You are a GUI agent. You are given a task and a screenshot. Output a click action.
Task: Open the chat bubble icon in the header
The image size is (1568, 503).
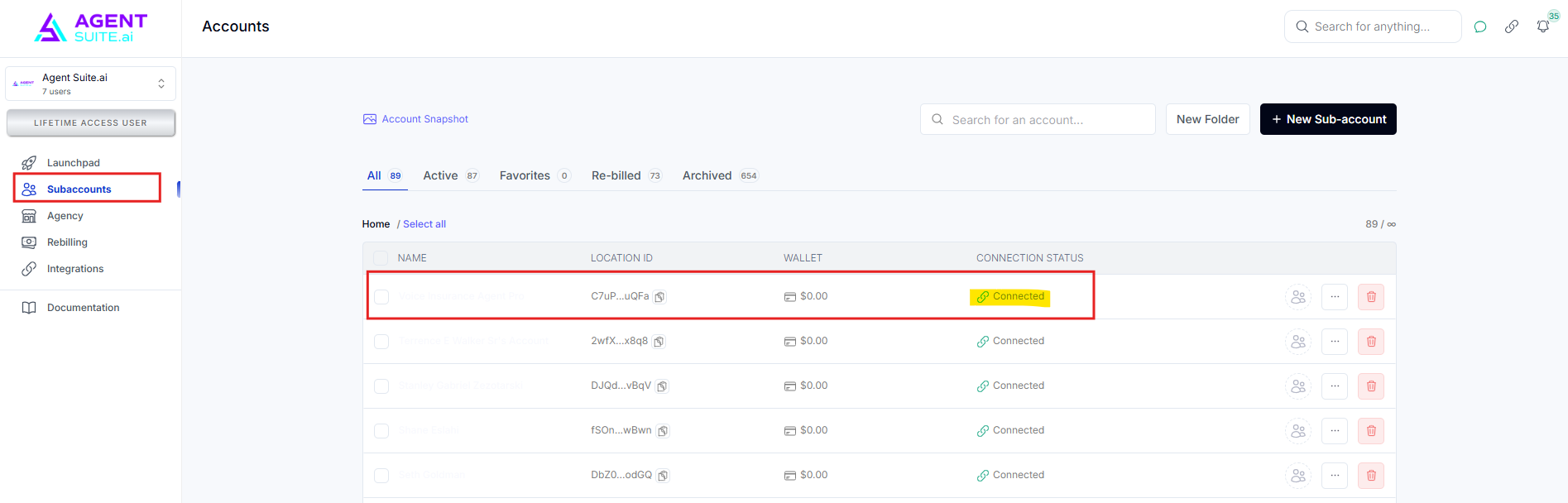[x=1480, y=26]
